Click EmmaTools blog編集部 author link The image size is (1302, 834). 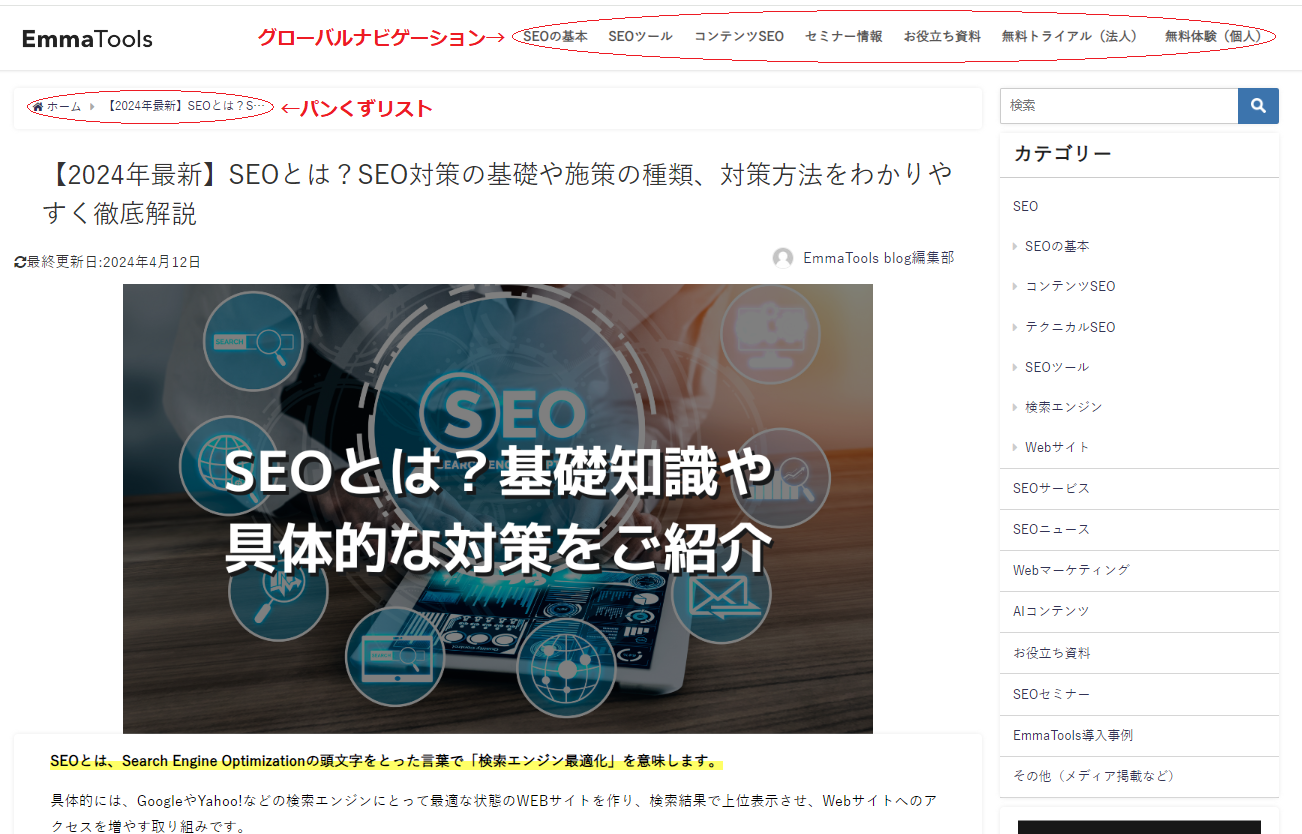[x=878, y=258]
